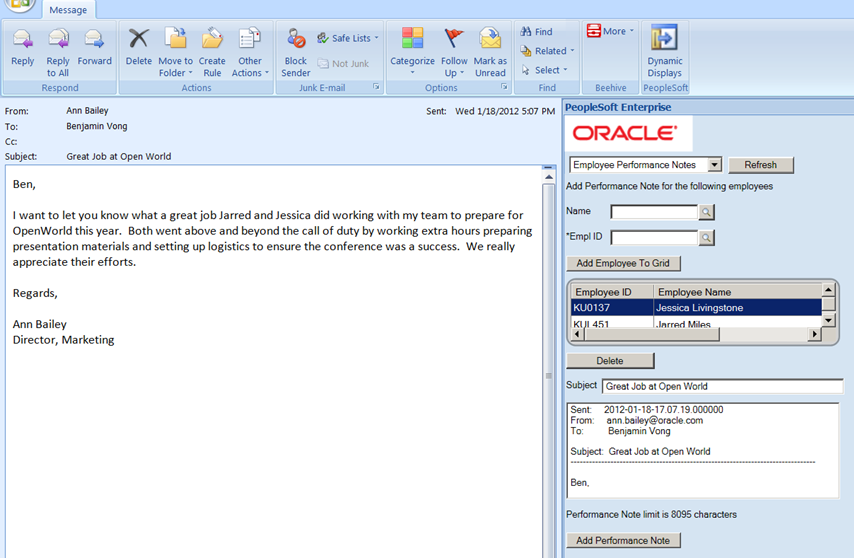
Task: Click into the Name input field
Action: (654, 211)
